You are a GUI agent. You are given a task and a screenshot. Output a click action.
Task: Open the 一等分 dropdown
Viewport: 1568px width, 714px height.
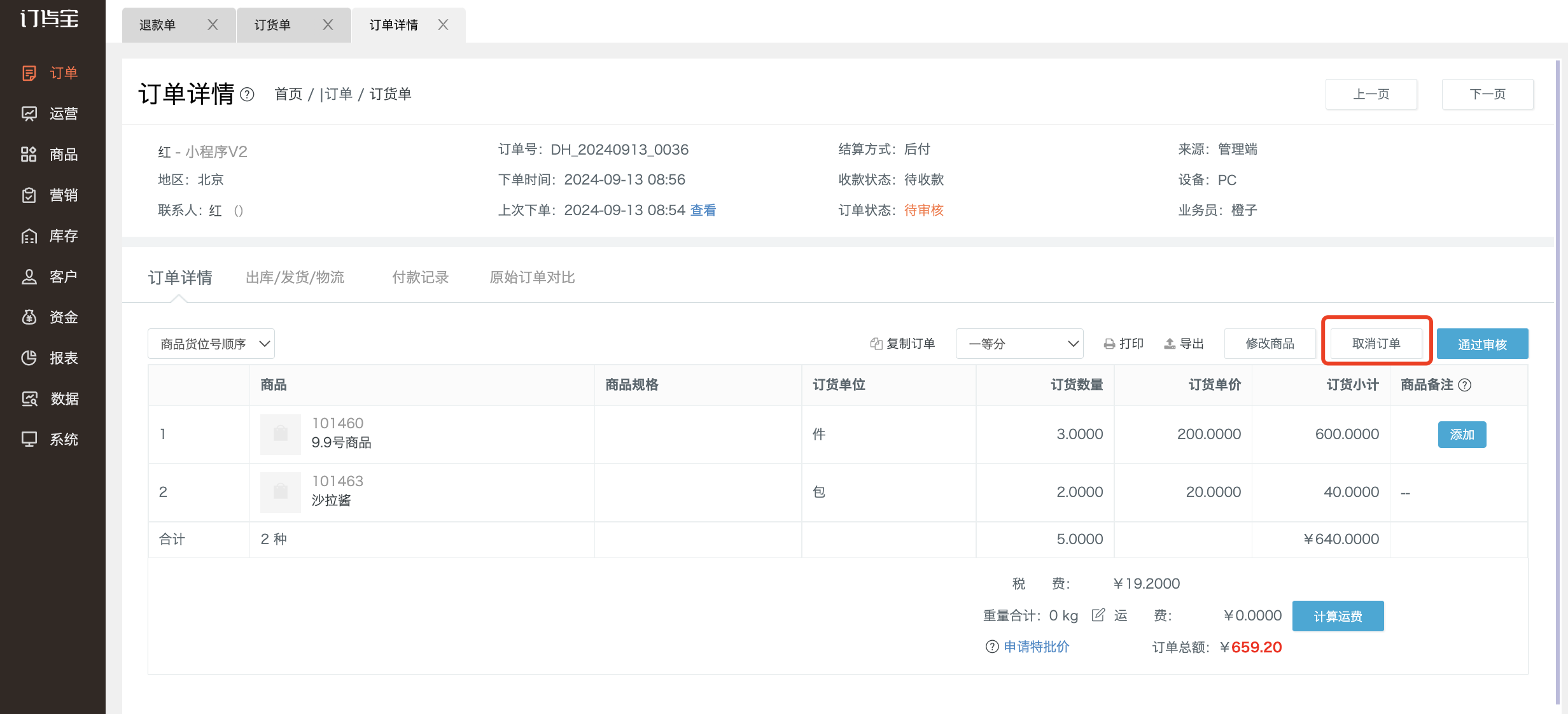1019,344
